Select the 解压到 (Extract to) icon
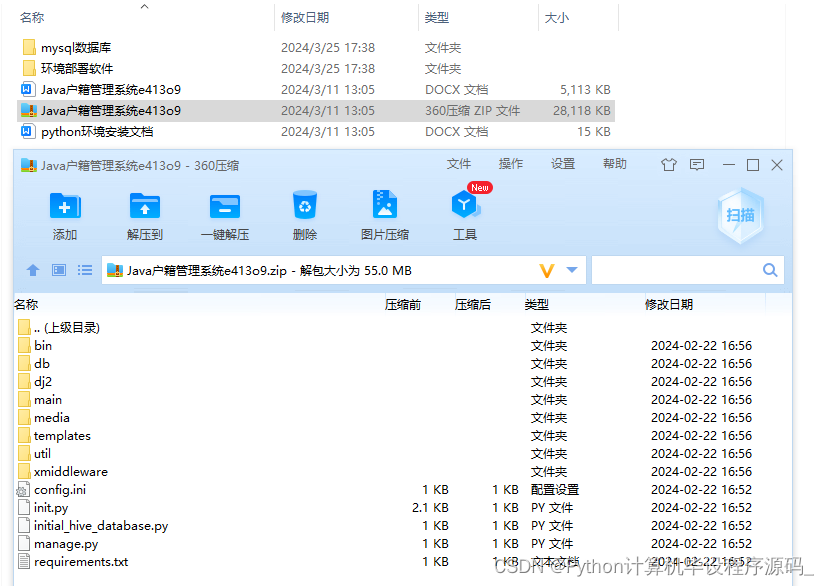829x586 pixels. [x=145, y=212]
